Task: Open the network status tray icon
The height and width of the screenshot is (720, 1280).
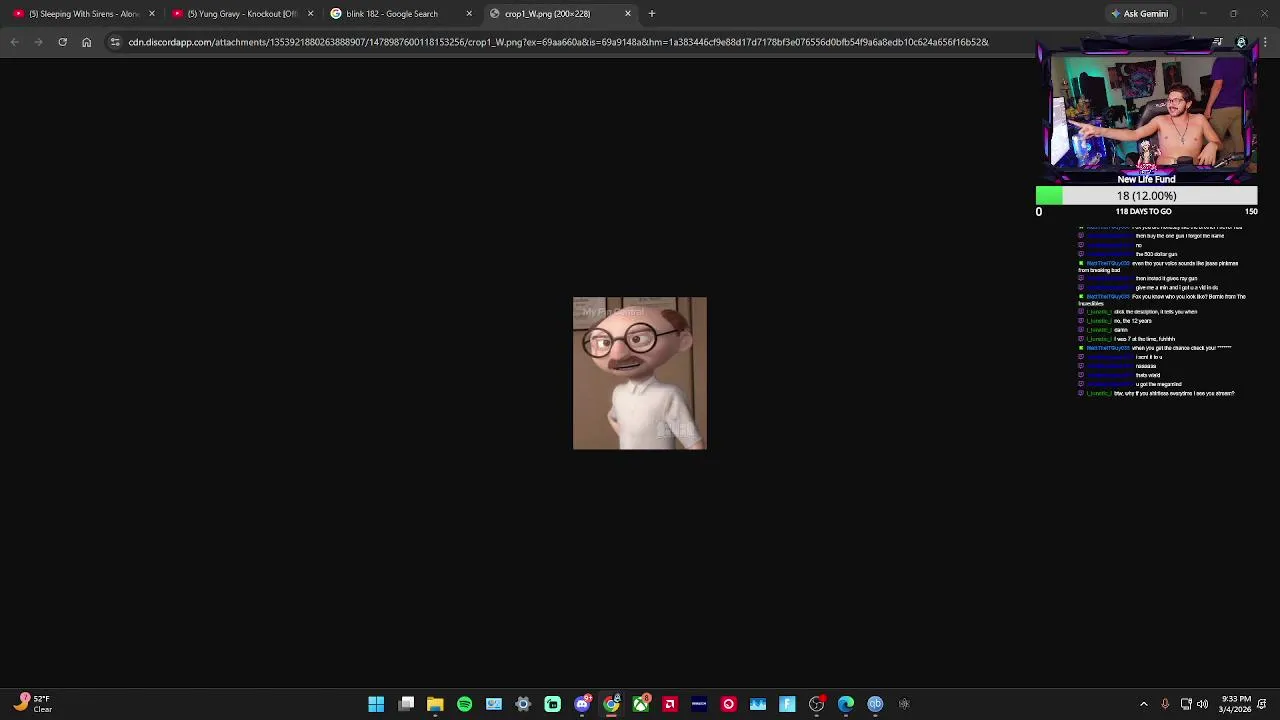Action: point(1186,704)
